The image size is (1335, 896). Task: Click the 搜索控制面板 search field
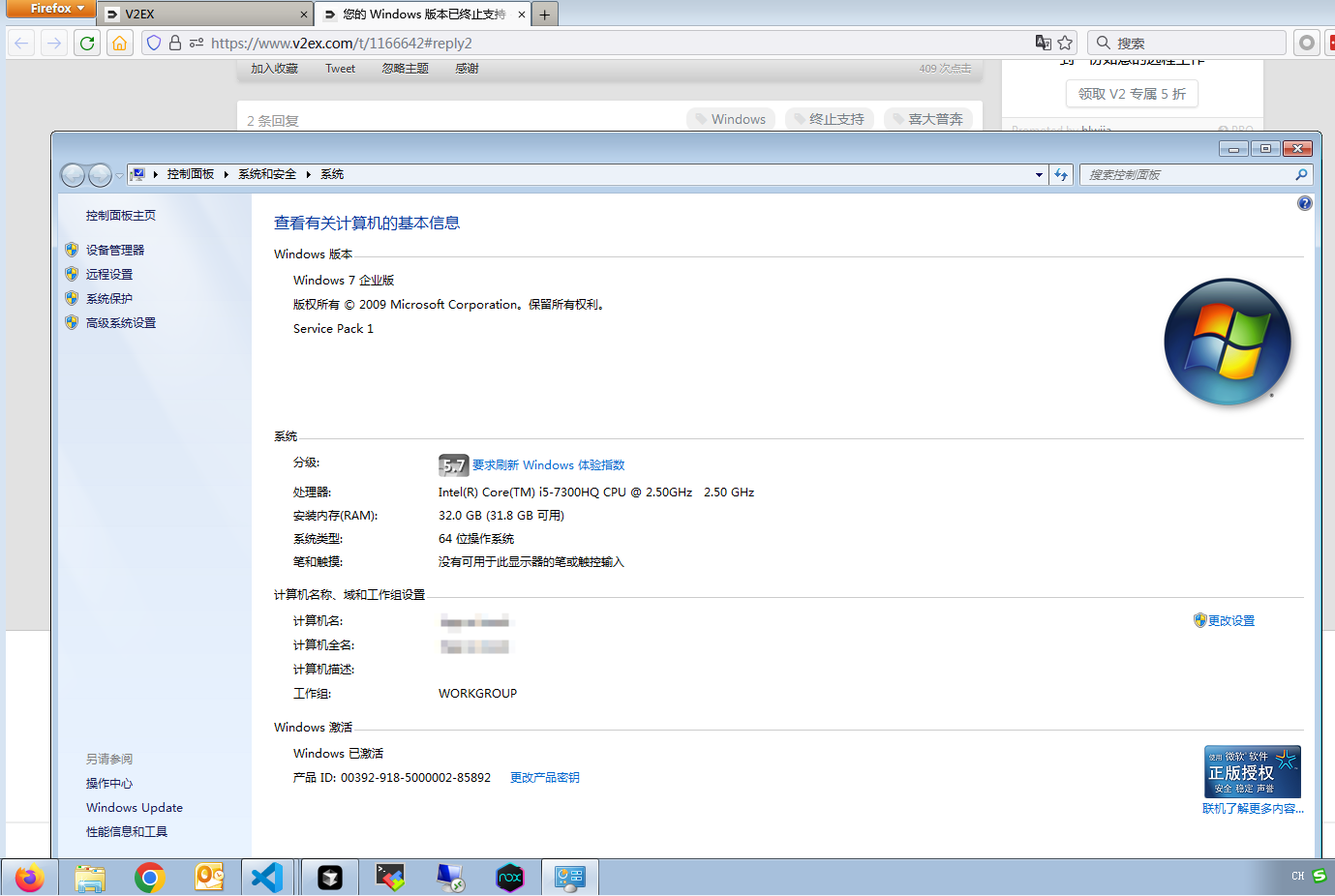click(1186, 175)
